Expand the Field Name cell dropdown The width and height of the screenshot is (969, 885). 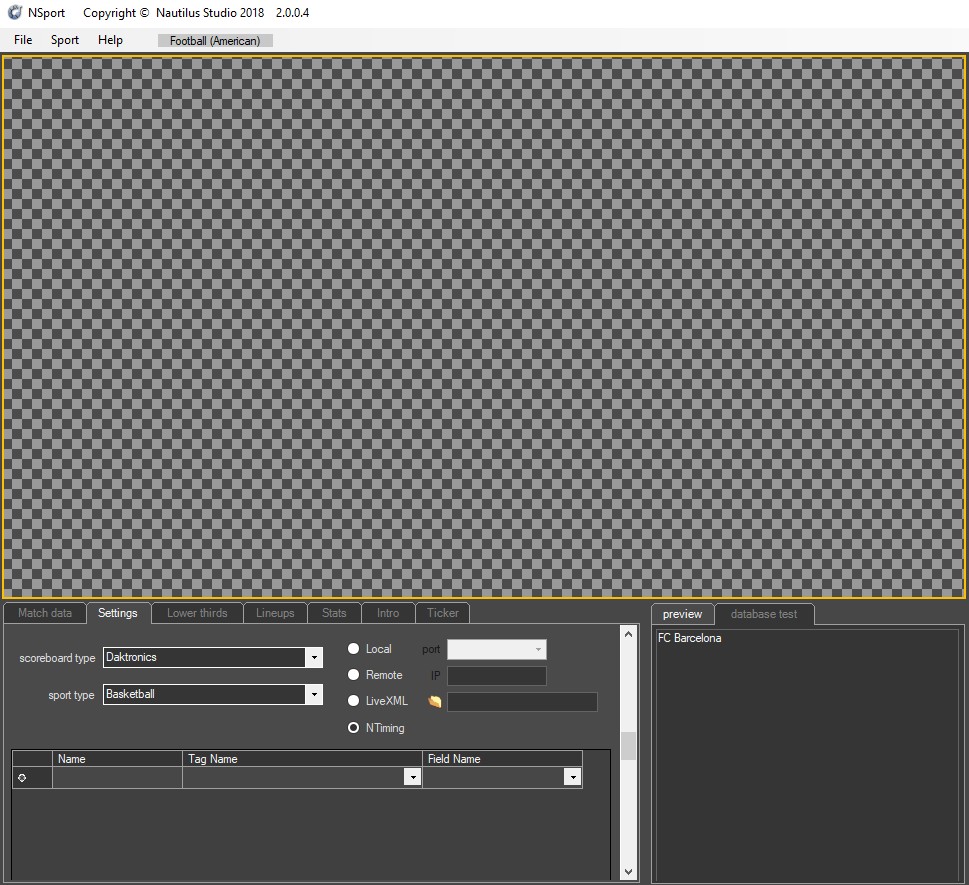click(572, 778)
